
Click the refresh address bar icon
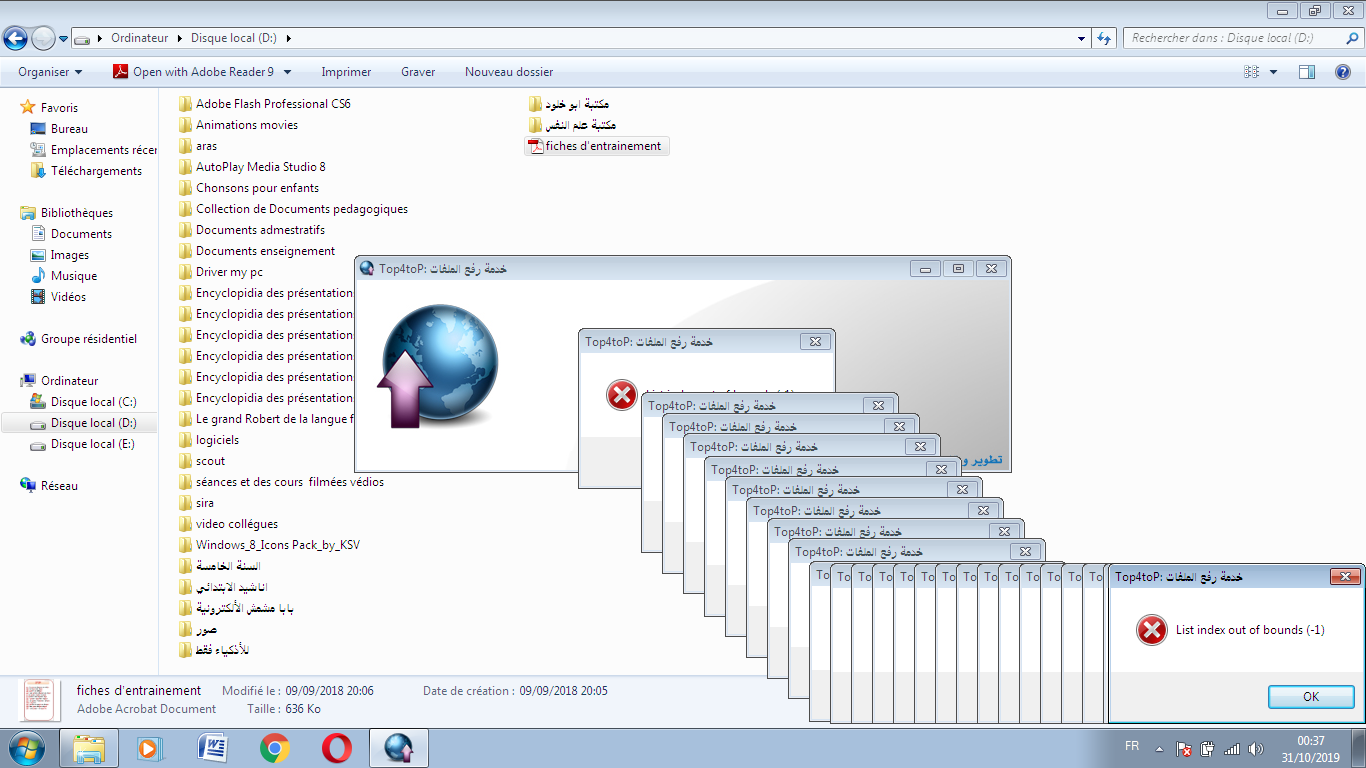coord(1104,38)
